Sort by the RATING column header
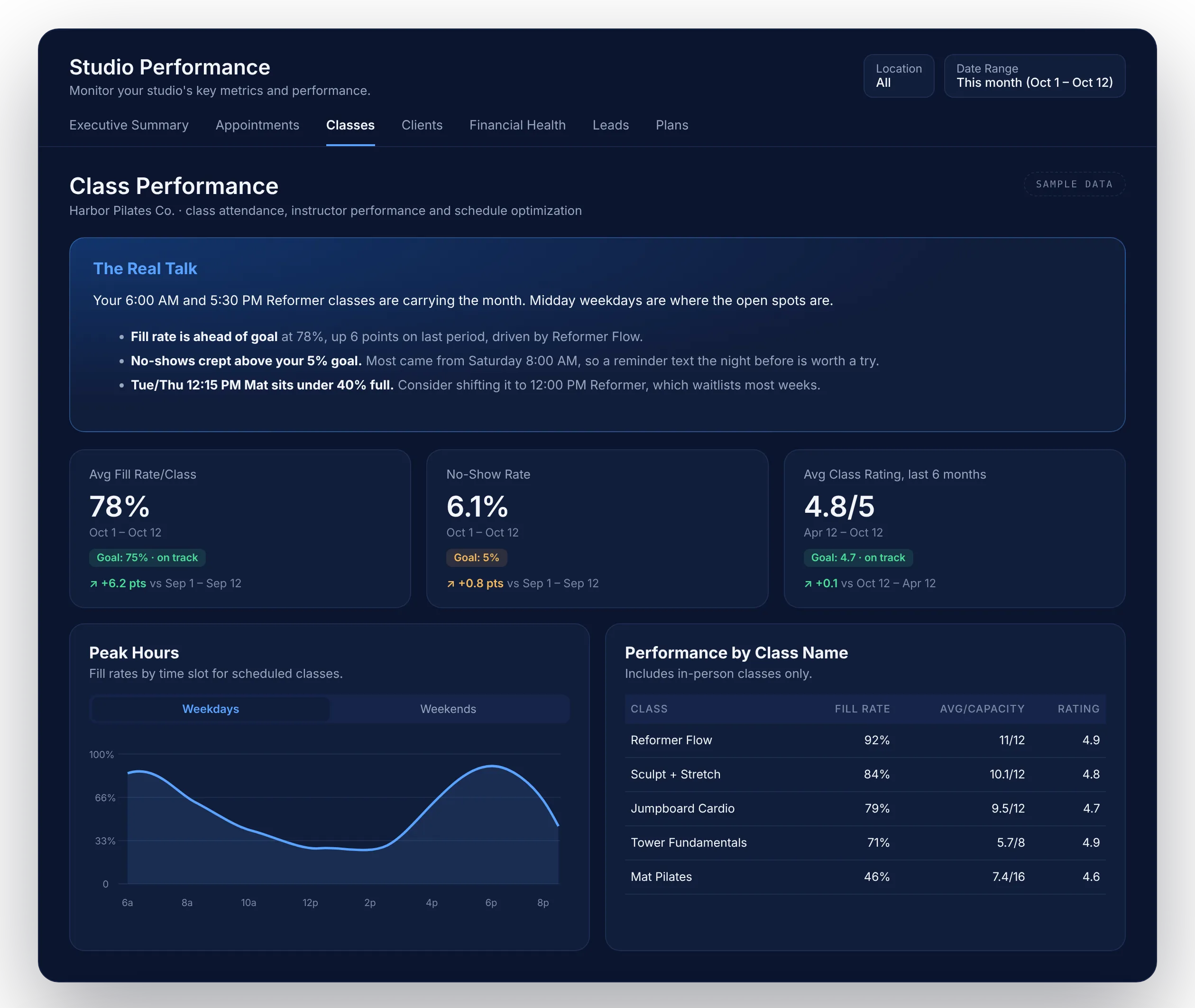Viewport: 1195px width, 1008px height. pos(1078,709)
